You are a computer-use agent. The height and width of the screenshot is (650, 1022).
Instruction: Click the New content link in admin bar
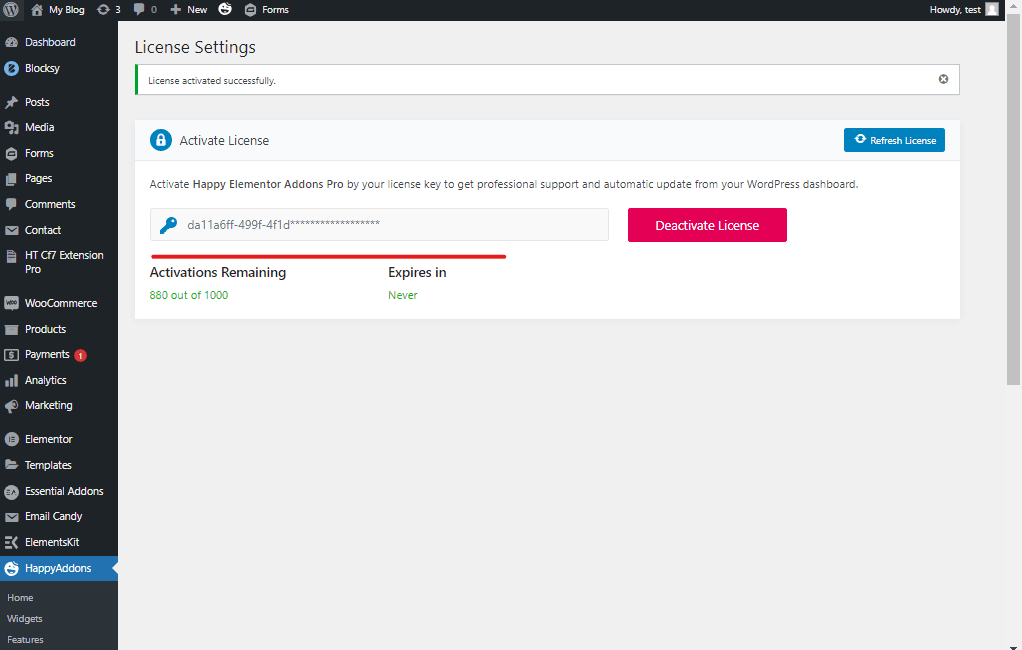point(197,10)
